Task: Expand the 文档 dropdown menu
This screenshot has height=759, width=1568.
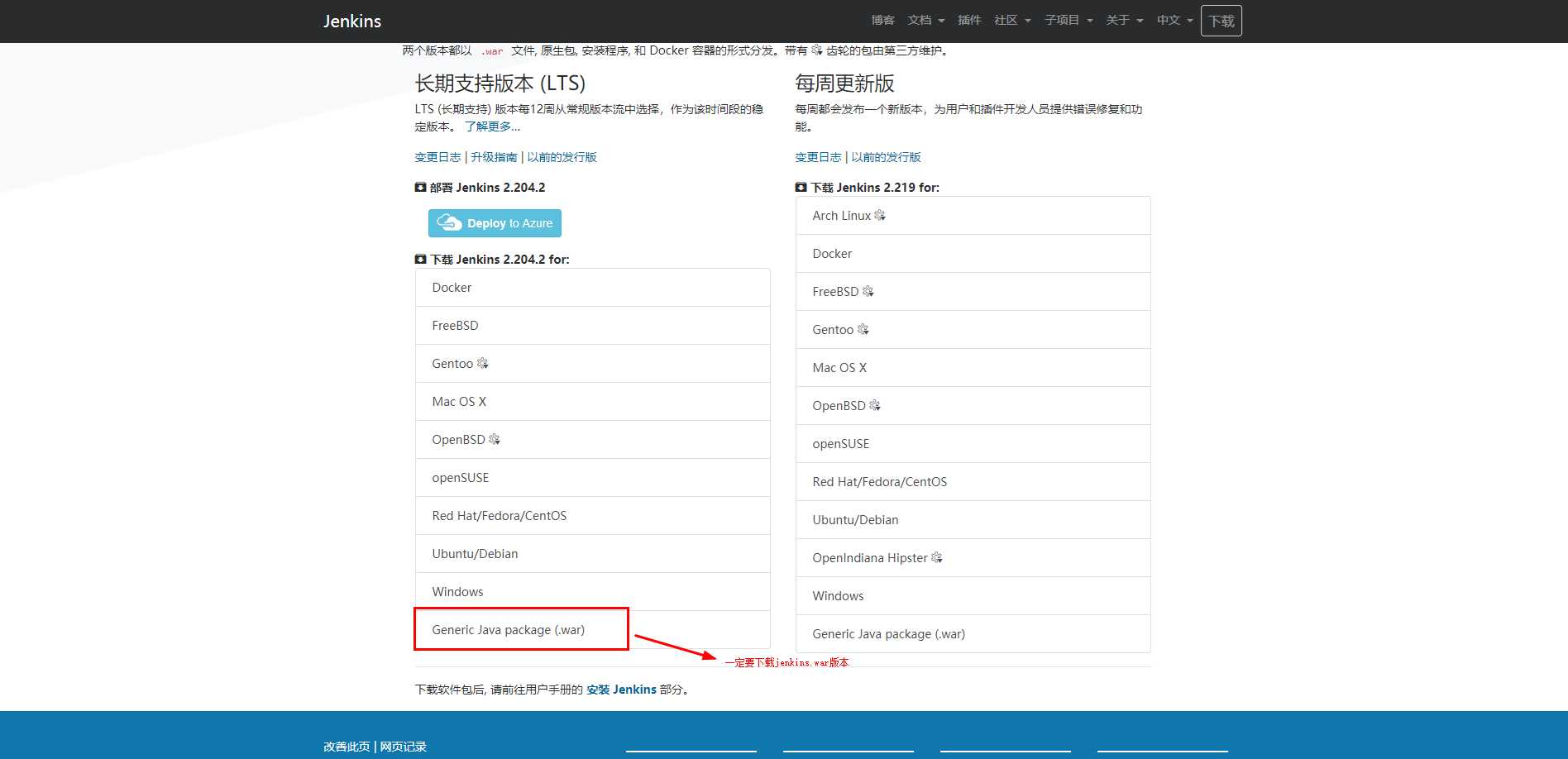Action: click(x=925, y=21)
